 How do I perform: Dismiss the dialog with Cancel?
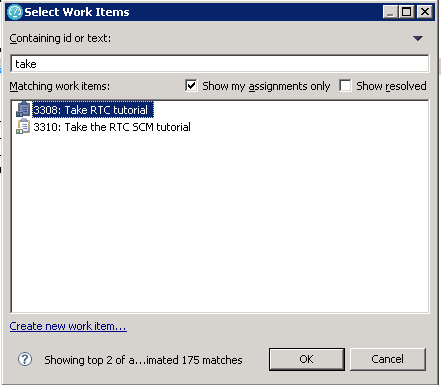(x=388, y=359)
